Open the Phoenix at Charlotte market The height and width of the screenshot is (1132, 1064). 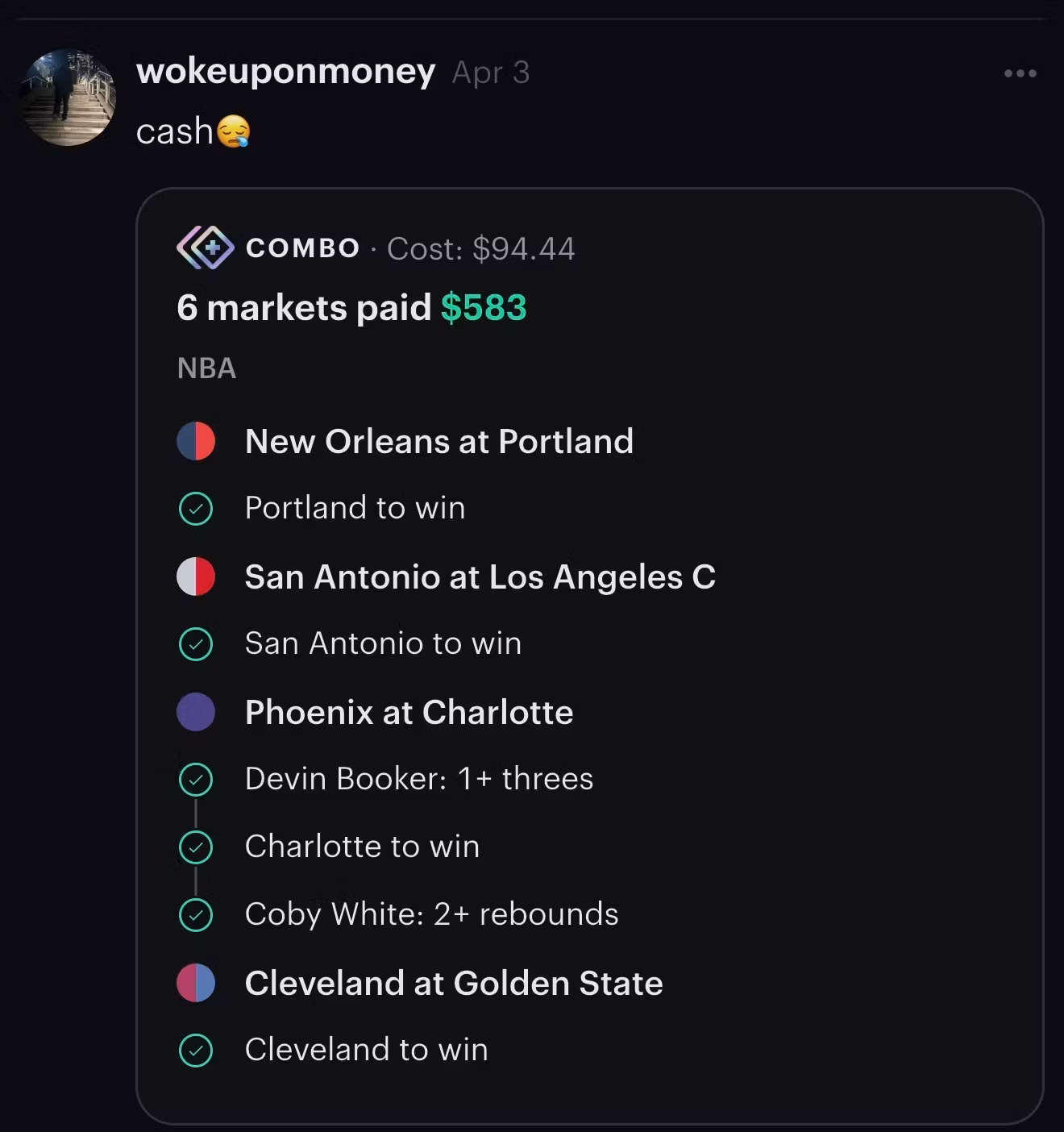409,712
